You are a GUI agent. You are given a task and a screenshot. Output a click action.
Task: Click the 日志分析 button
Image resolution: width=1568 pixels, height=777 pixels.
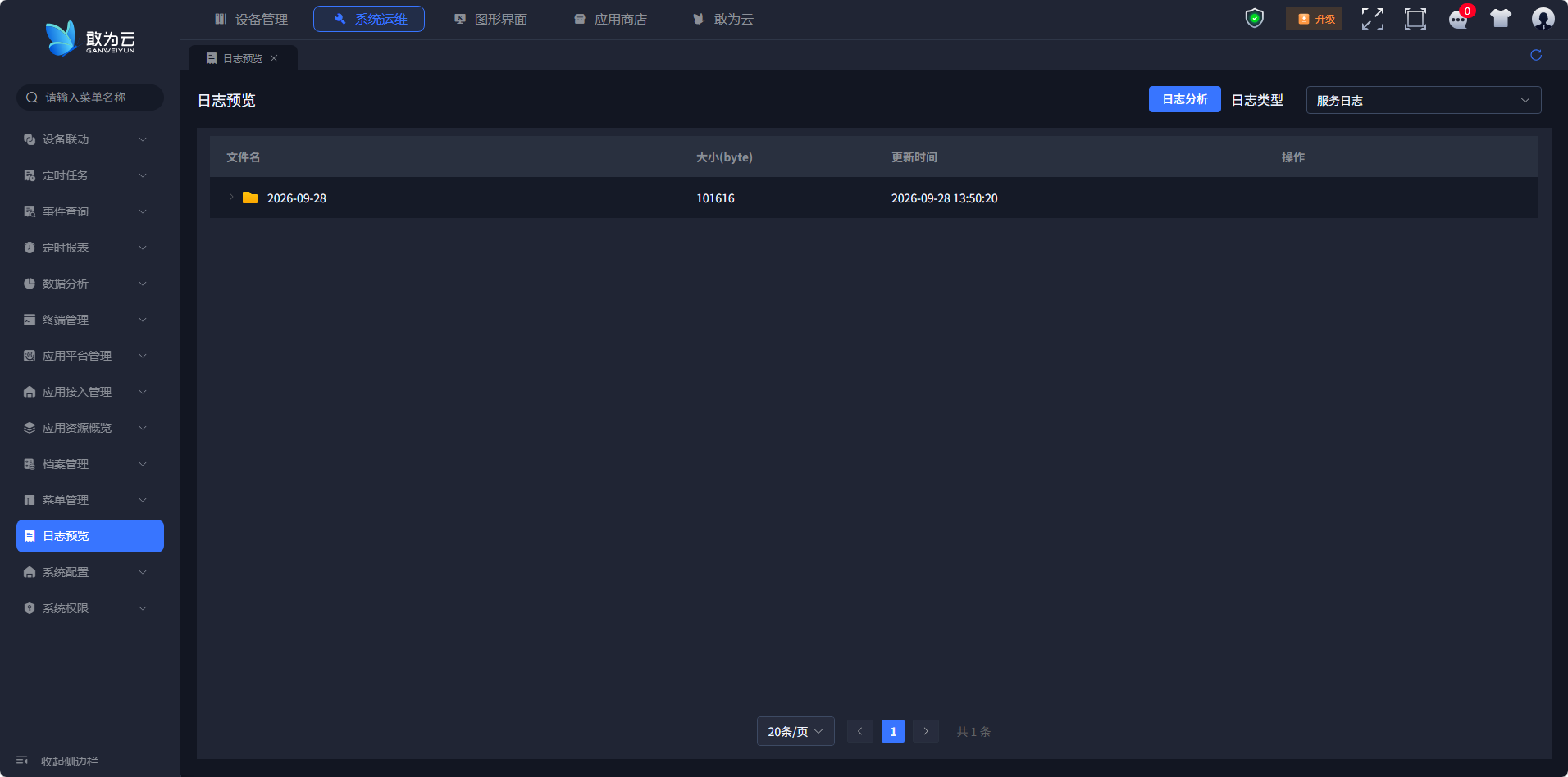1185,99
